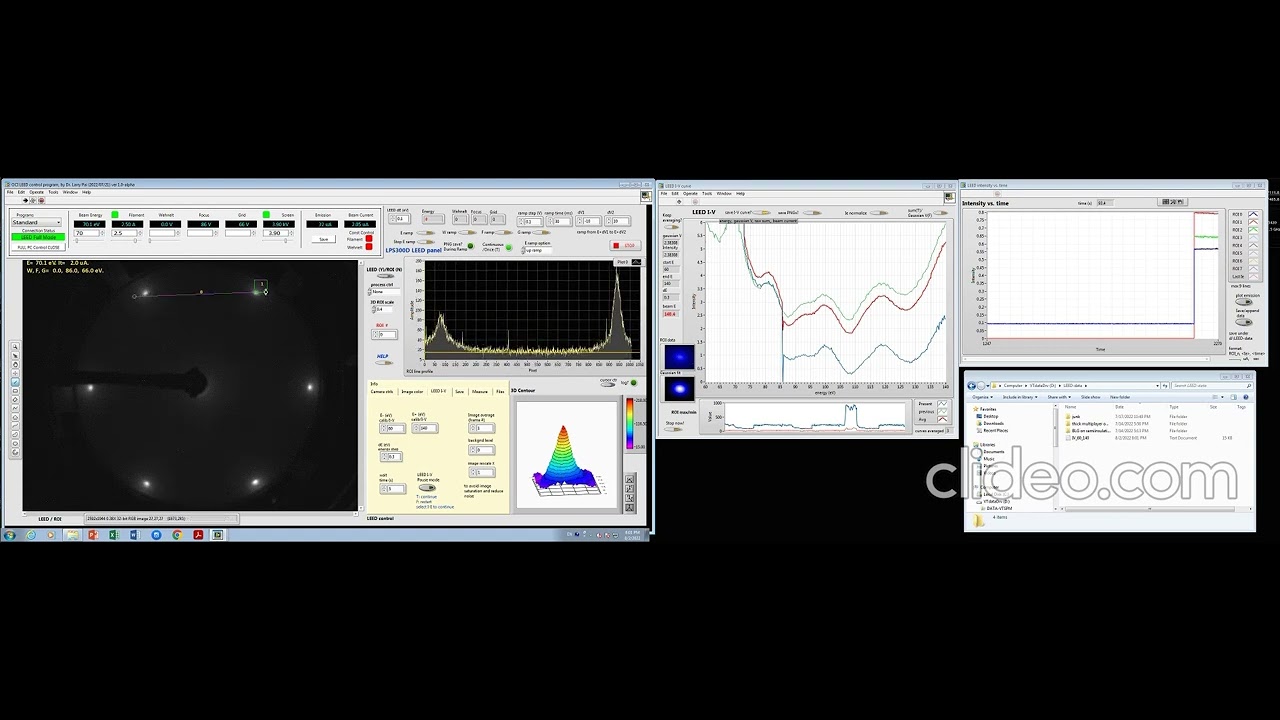Click the Back button in the Explorer window
This screenshot has height=720, width=1280.
coord(971,385)
